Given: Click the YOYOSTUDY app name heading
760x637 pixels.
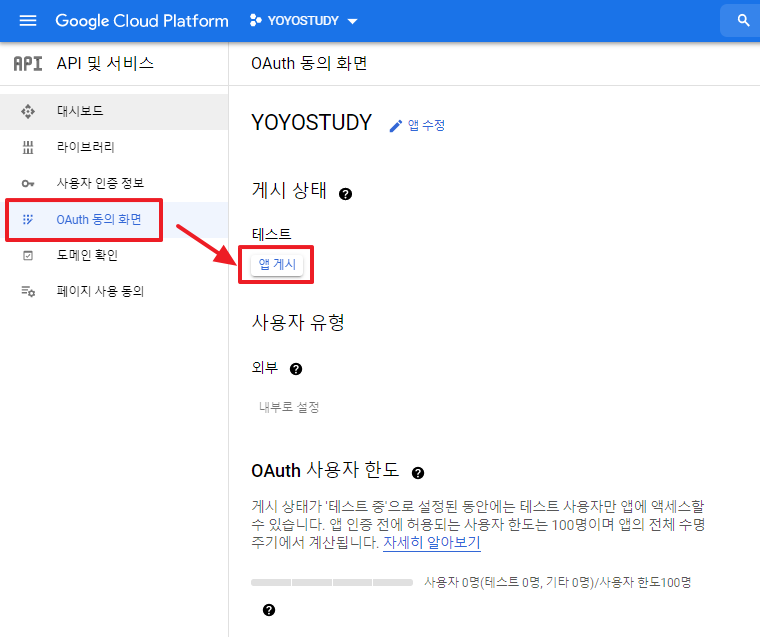Looking at the screenshot, I should point(312,123).
